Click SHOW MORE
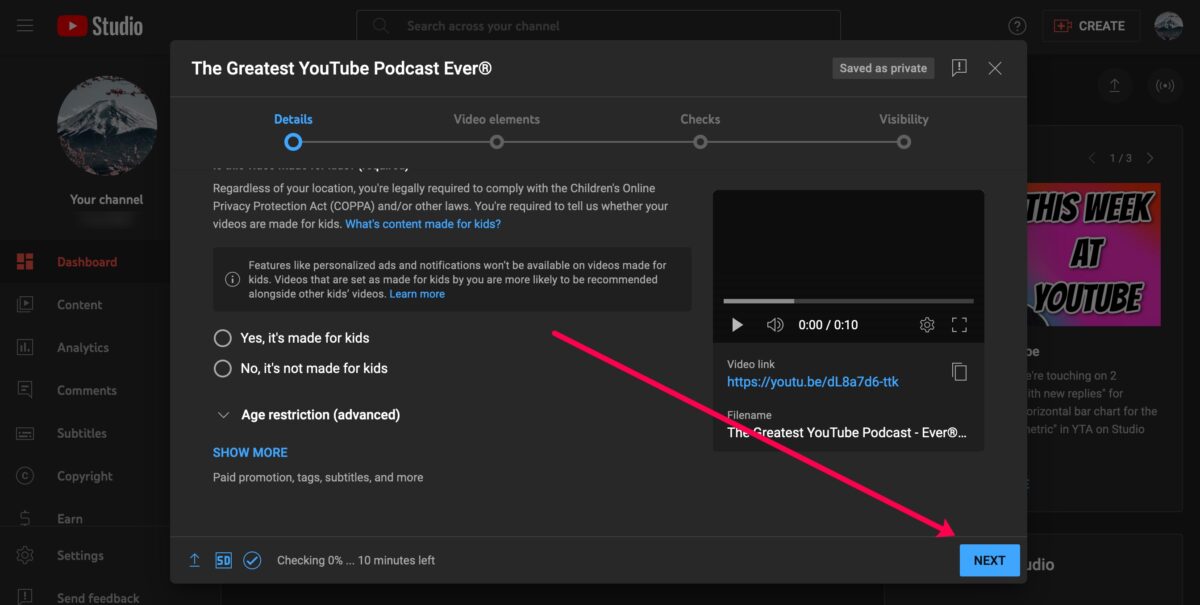The width and height of the screenshot is (1200, 605). coord(250,453)
